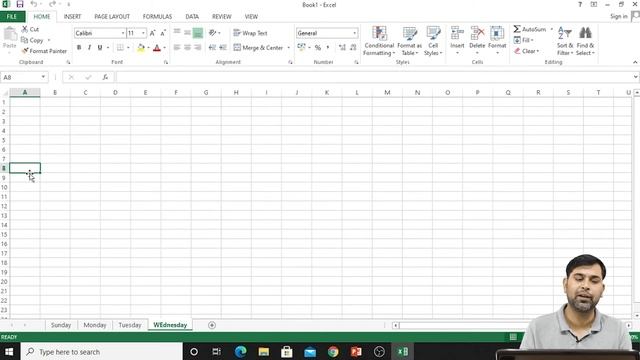The width and height of the screenshot is (640, 360).
Task: Toggle Underline formatting
Action: (x=100, y=48)
